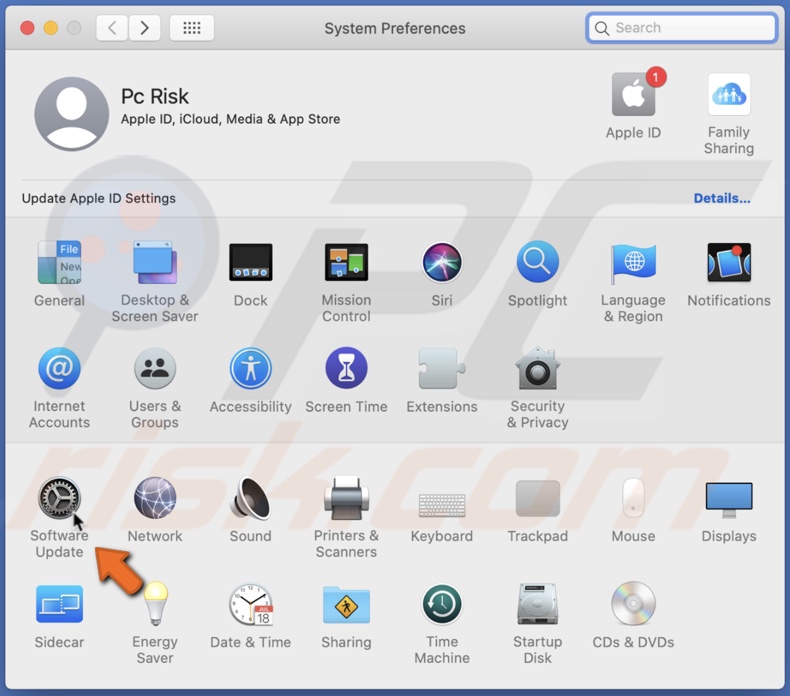This screenshot has height=696, width=790.
Task: Show all preferences grid button
Action: pos(191,27)
